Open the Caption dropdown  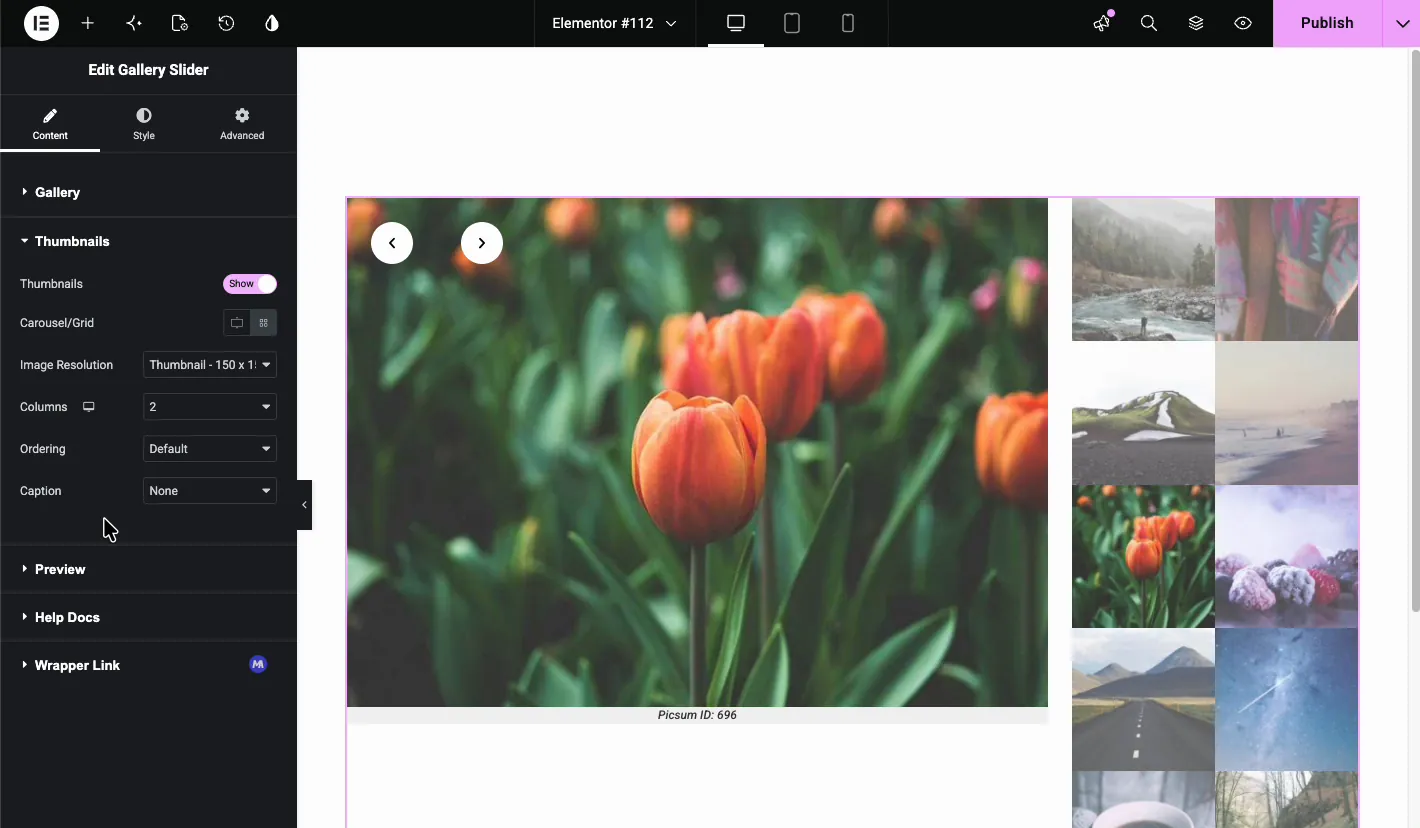pyautogui.click(x=210, y=491)
